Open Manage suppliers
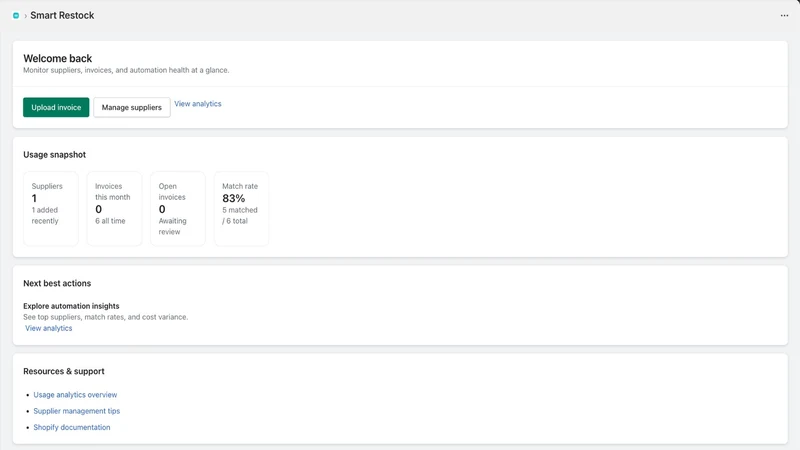The image size is (800, 450). click(132, 107)
